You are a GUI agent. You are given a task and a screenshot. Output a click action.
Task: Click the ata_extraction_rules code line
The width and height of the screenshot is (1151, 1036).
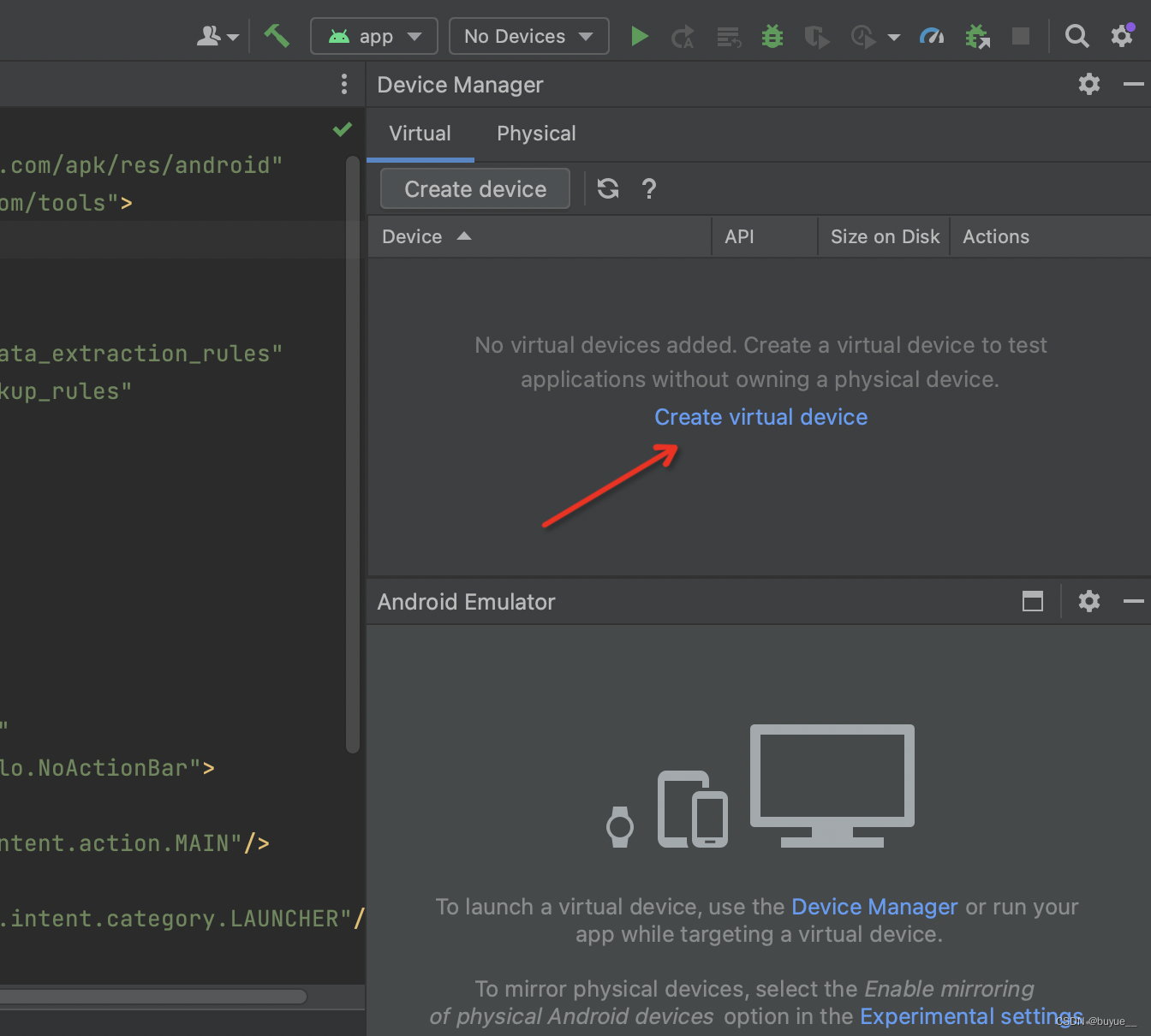pyautogui.click(x=141, y=354)
